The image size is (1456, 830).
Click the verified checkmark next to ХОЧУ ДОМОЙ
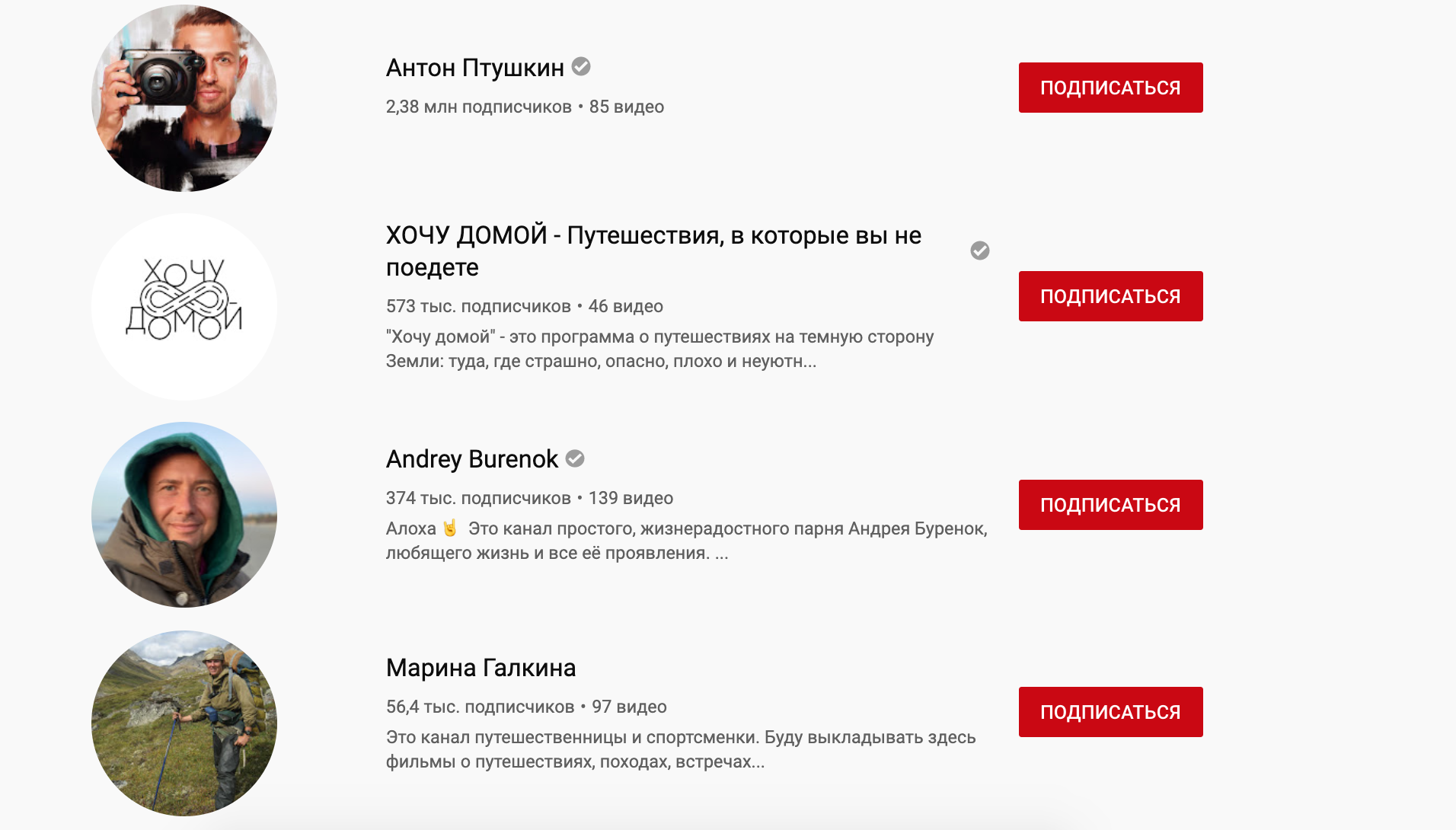[x=979, y=251]
